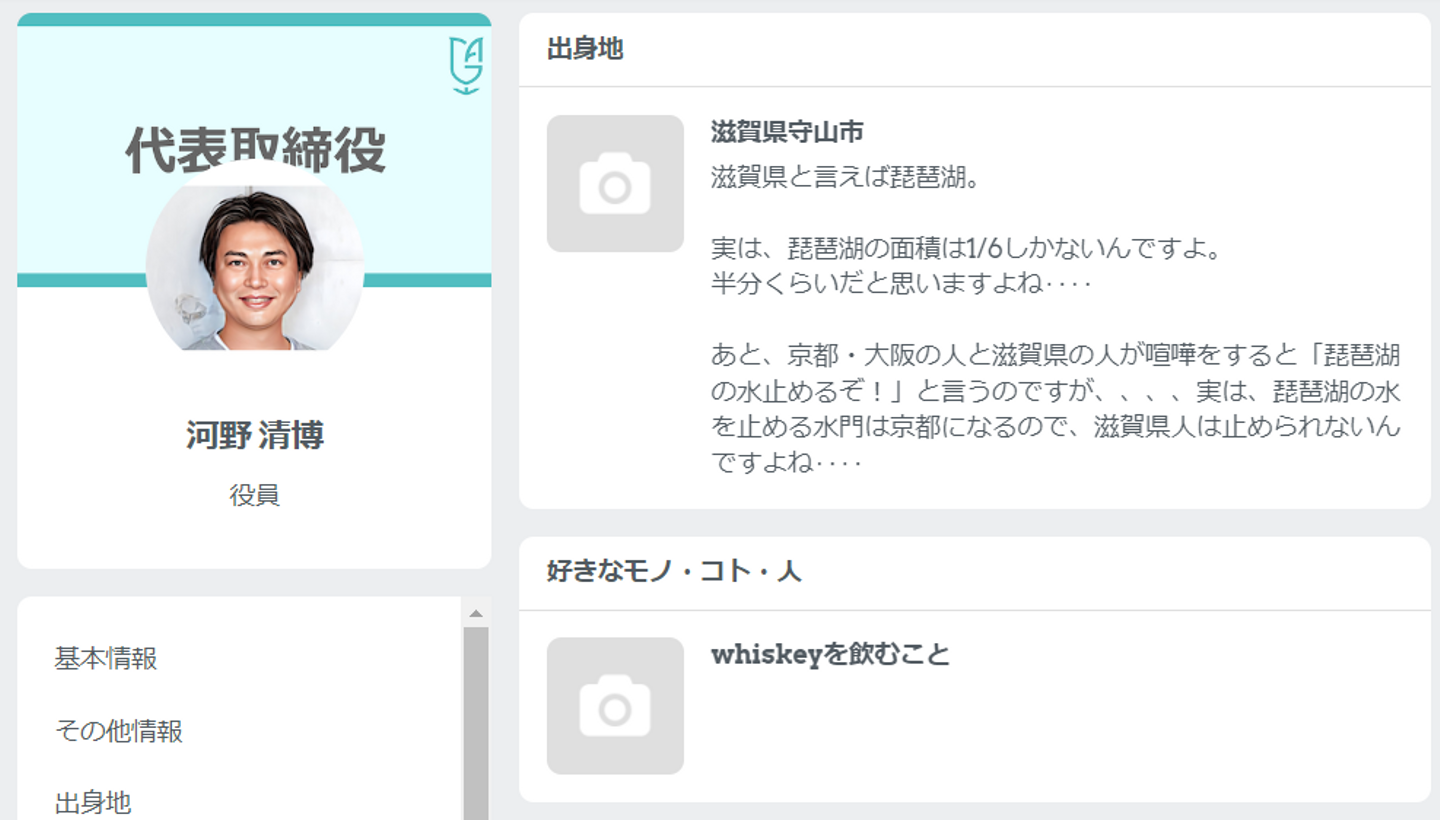Select その他情報 in the side menu
Image resolution: width=1440 pixels, height=820 pixels.
coord(119,731)
